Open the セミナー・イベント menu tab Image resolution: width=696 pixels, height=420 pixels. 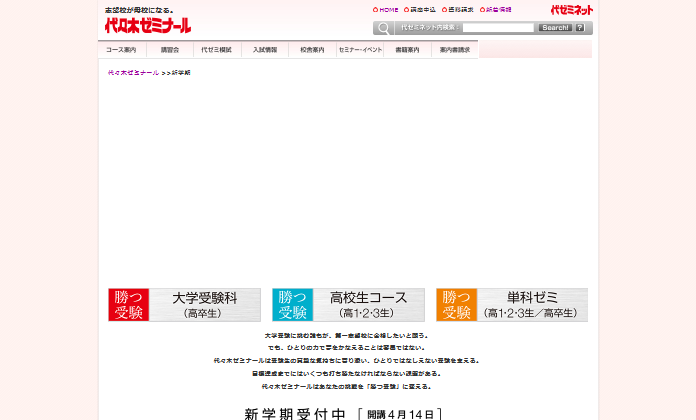[360, 50]
